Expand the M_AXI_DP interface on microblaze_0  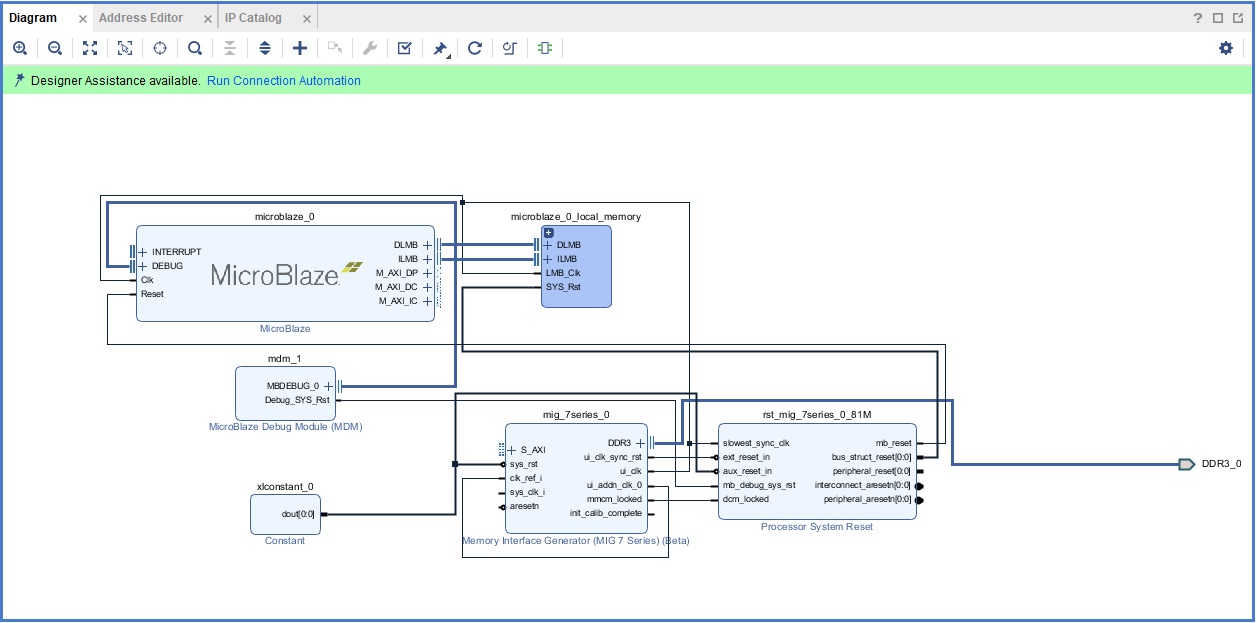(427, 273)
